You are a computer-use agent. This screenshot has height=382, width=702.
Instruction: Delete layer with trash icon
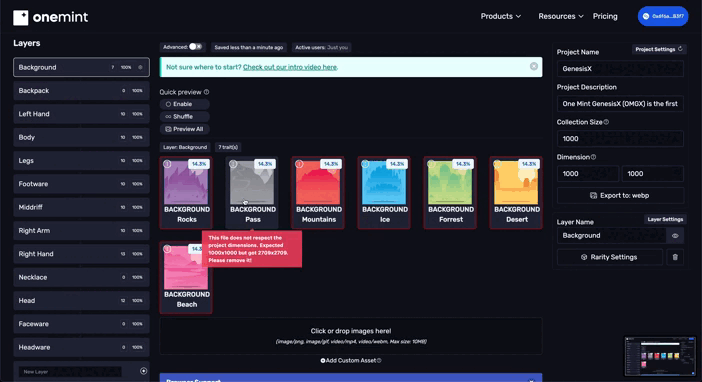tap(675, 257)
